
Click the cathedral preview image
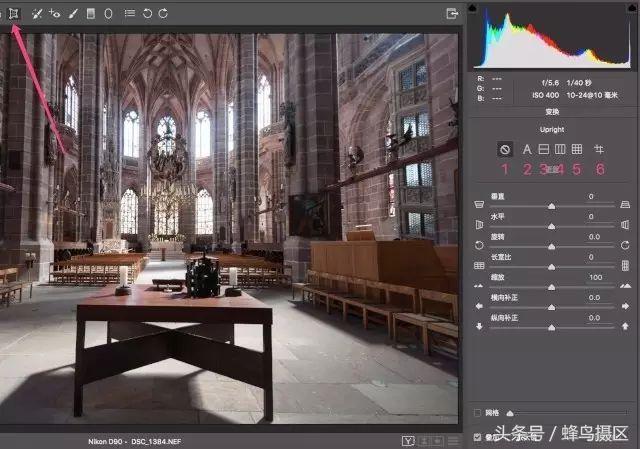tap(229, 229)
